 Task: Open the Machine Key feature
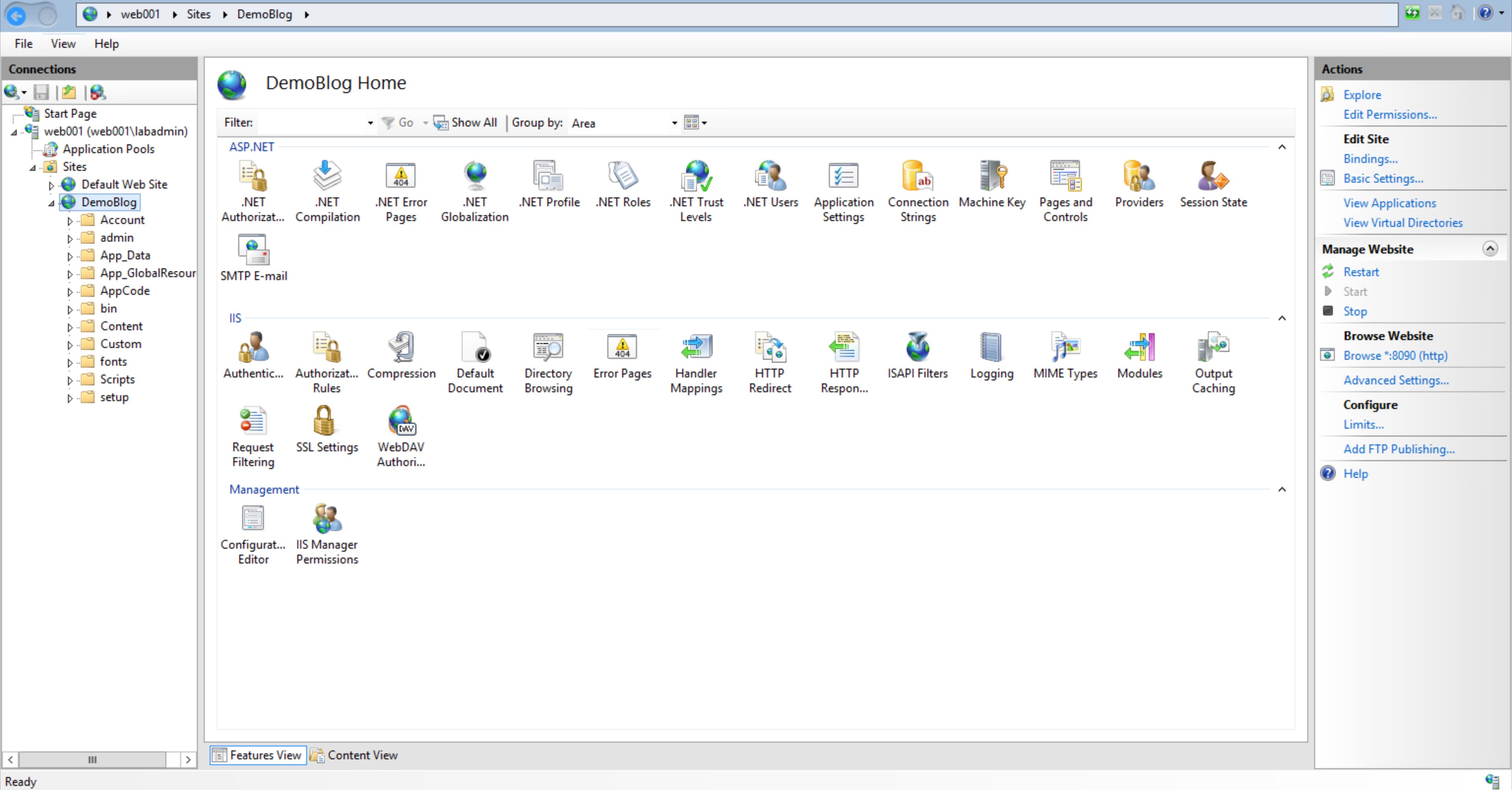point(992,184)
